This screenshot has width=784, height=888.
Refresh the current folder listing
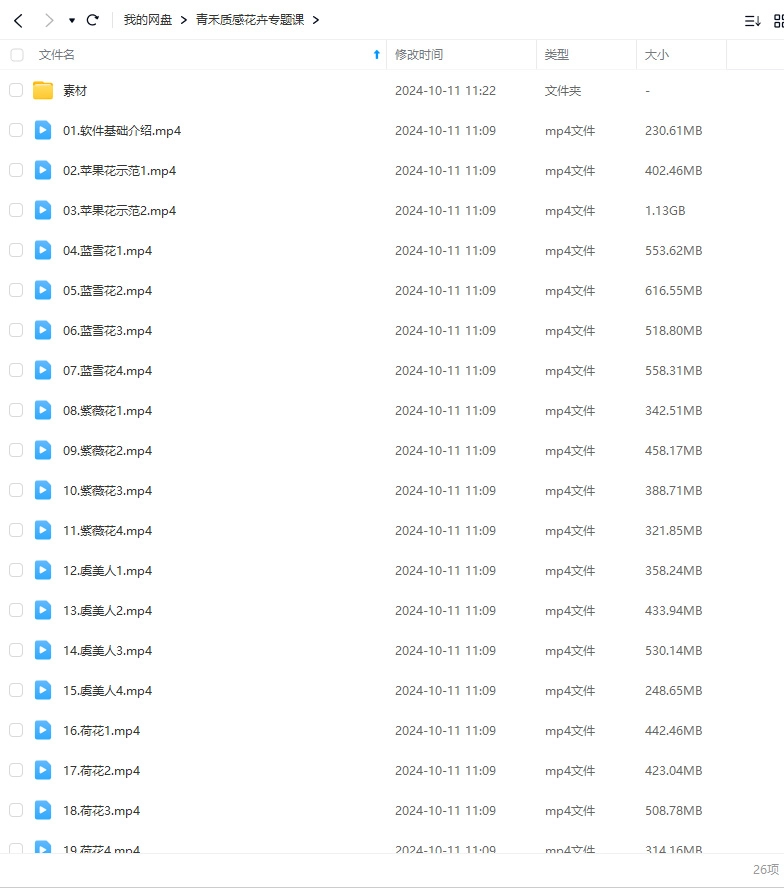[x=93, y=20]
